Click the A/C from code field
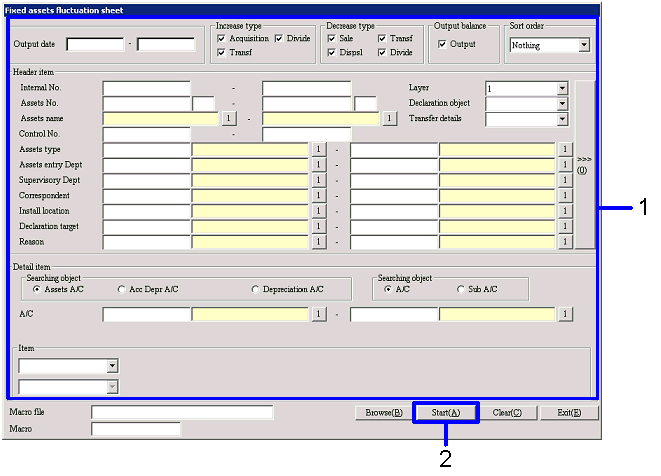Image resolution: width=661 pixels, height=476 pixels. tap(146, 315)
